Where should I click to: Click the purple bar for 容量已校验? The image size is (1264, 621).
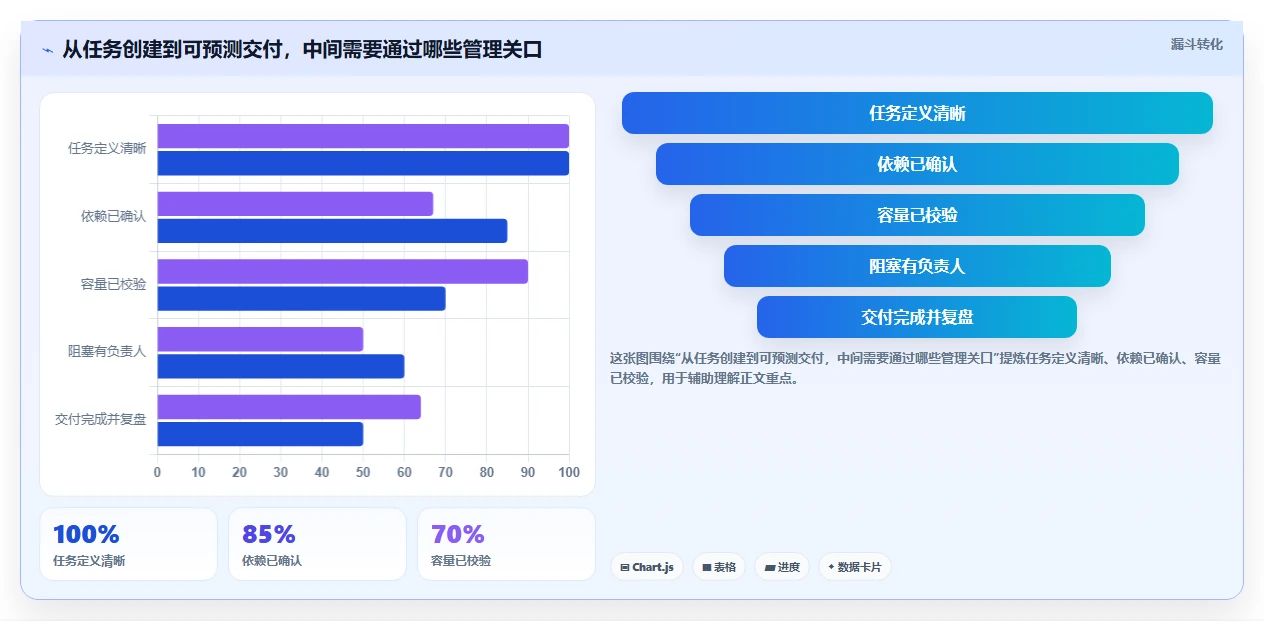(343, 271)
